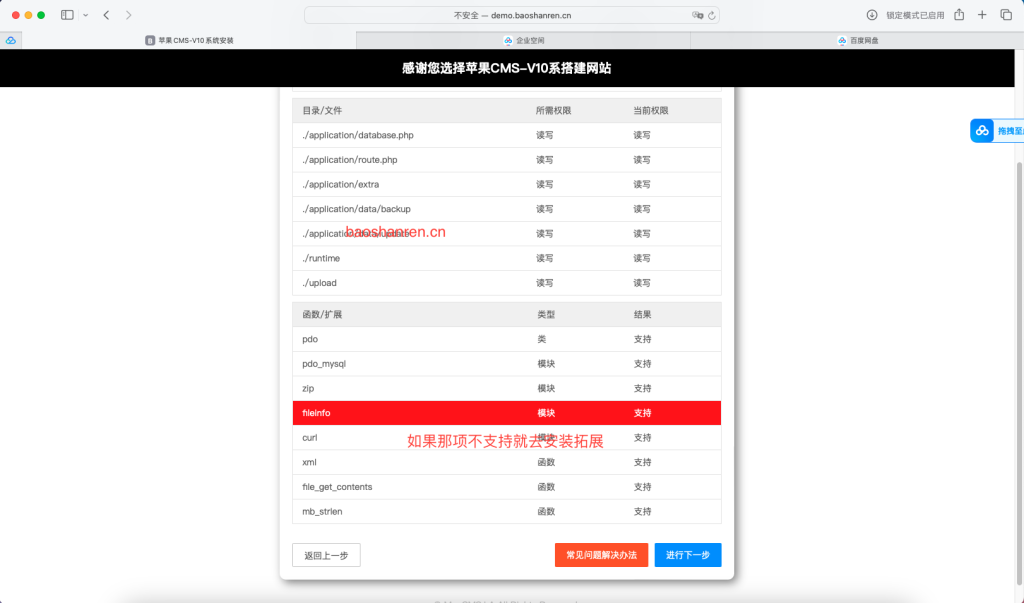Click curl row name

point(310,438)
